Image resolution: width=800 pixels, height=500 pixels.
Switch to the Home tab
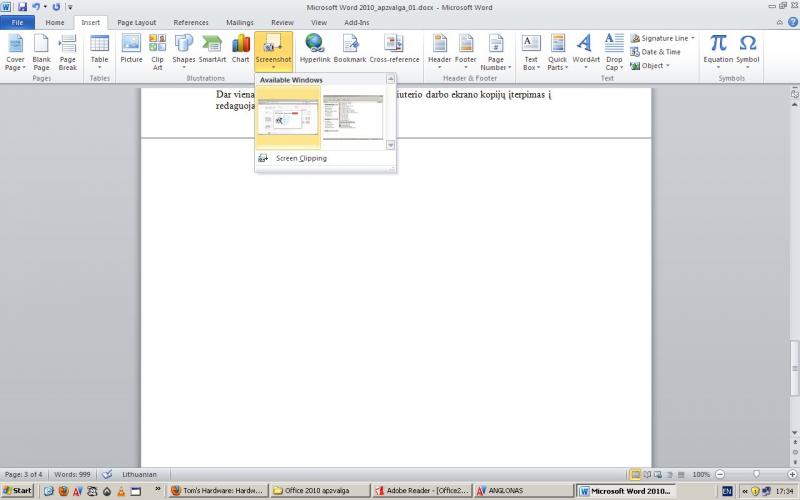(x=55, y=22)
